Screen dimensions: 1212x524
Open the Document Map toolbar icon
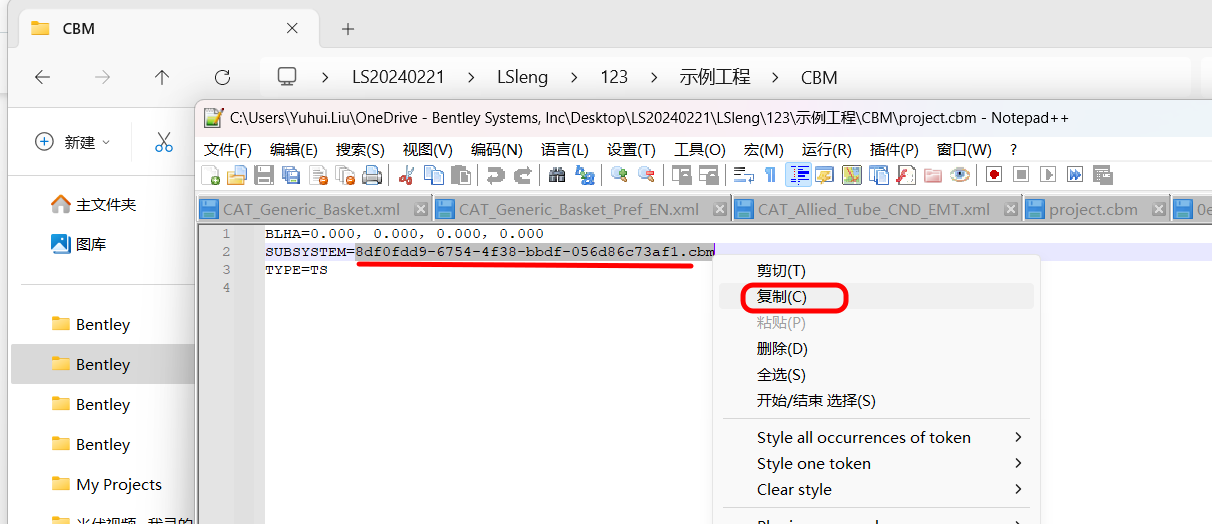851,175
